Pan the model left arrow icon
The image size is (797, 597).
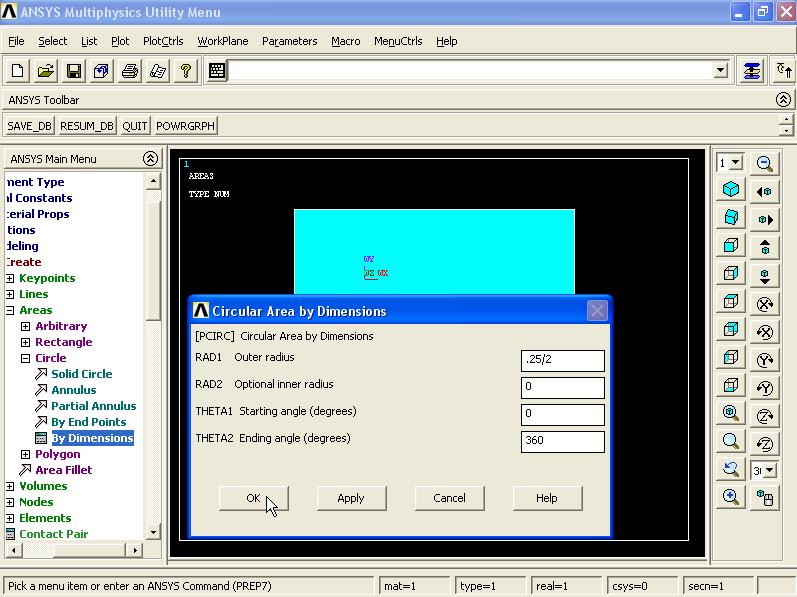click(x=764, y=192)
